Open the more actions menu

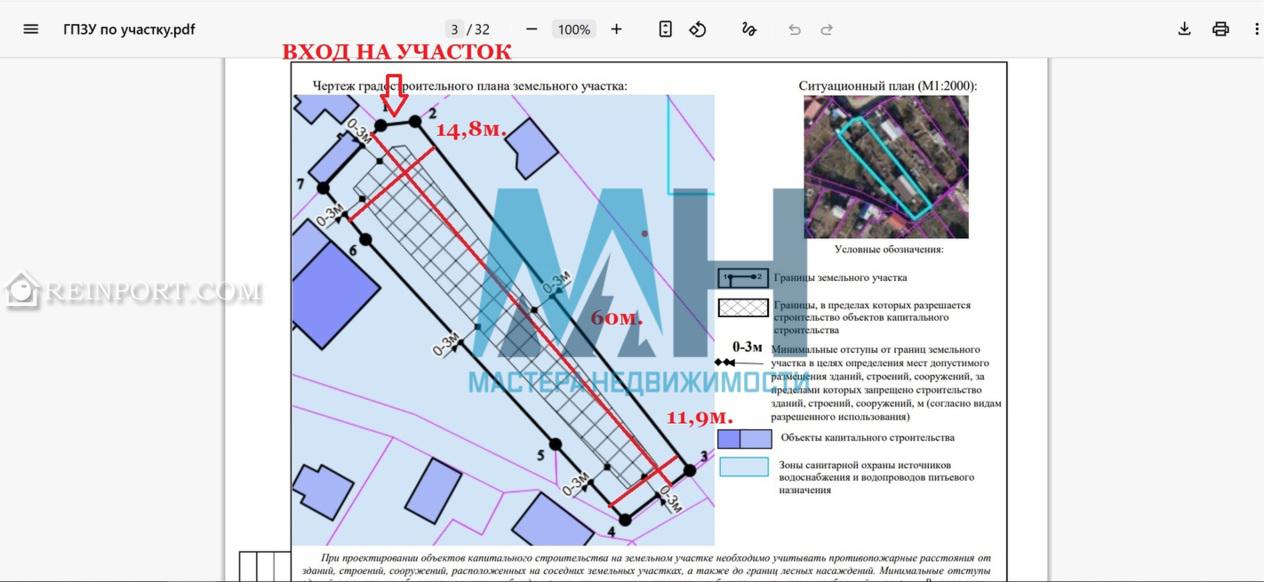pyautogui.click(x=1257, y=29)
